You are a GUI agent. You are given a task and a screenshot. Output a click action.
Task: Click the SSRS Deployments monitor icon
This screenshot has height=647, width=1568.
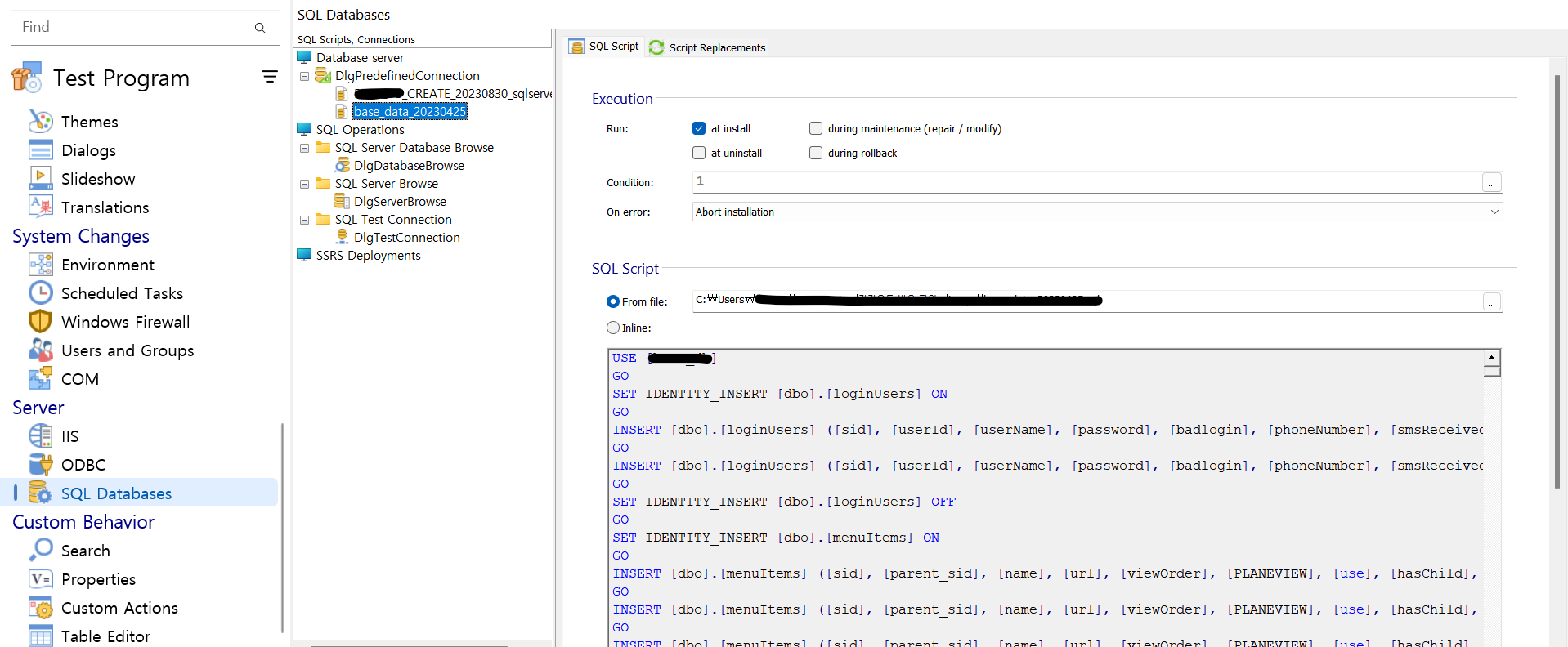[x=304, y=255]
